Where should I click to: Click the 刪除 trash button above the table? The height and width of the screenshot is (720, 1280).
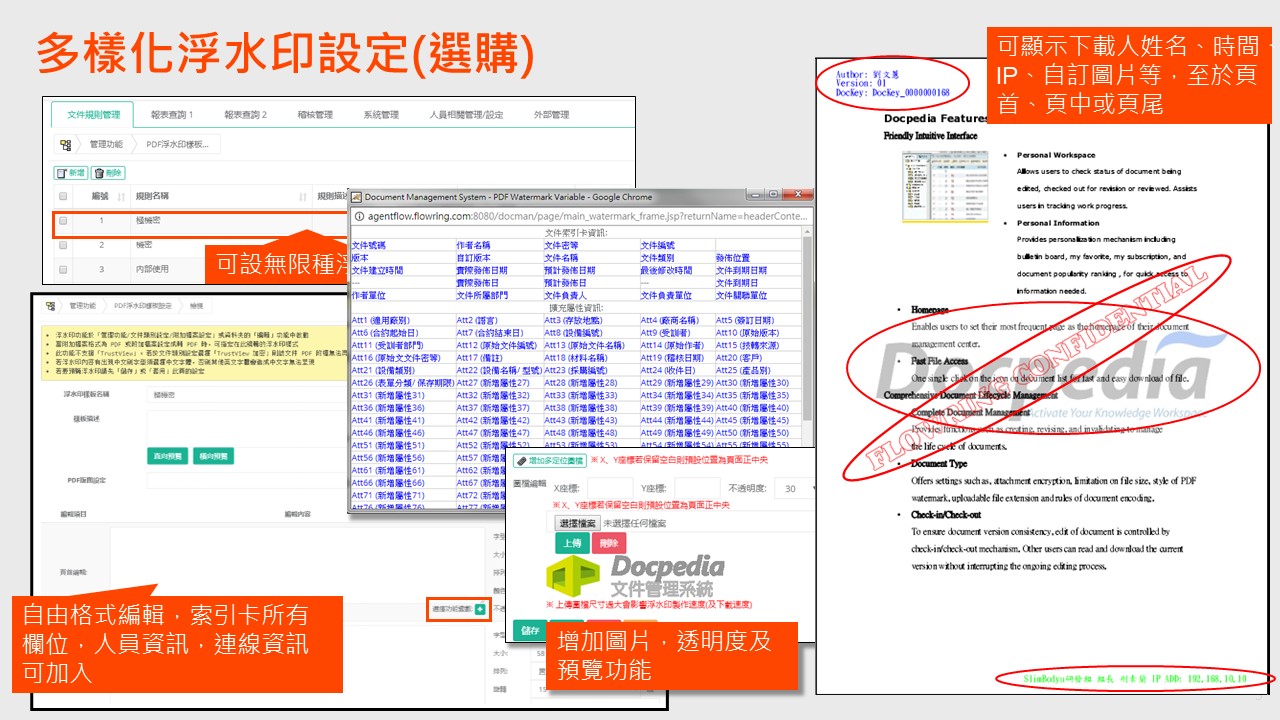108,172
